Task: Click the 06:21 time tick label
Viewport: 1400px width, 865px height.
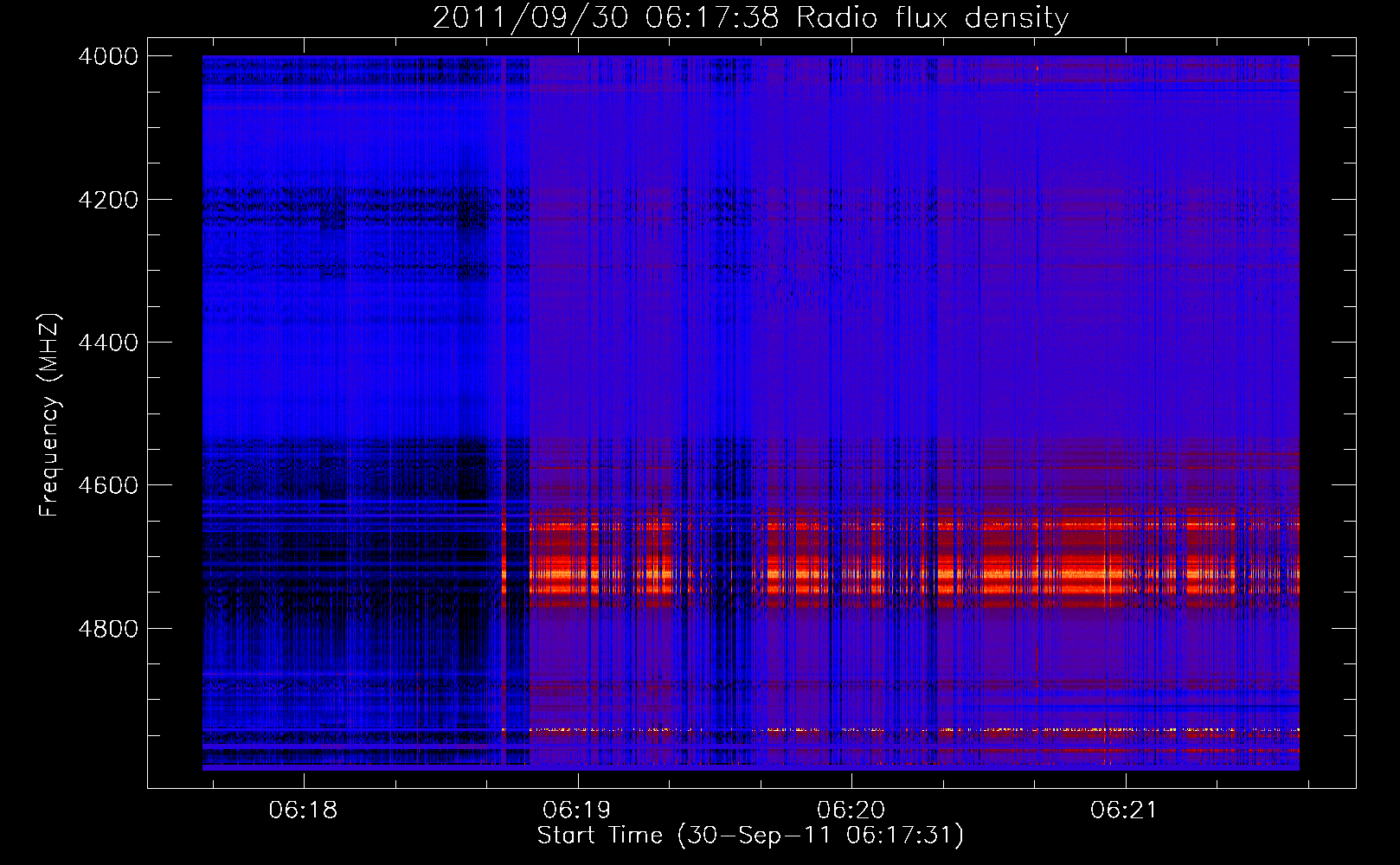Action: click(x=1124, y=811)
